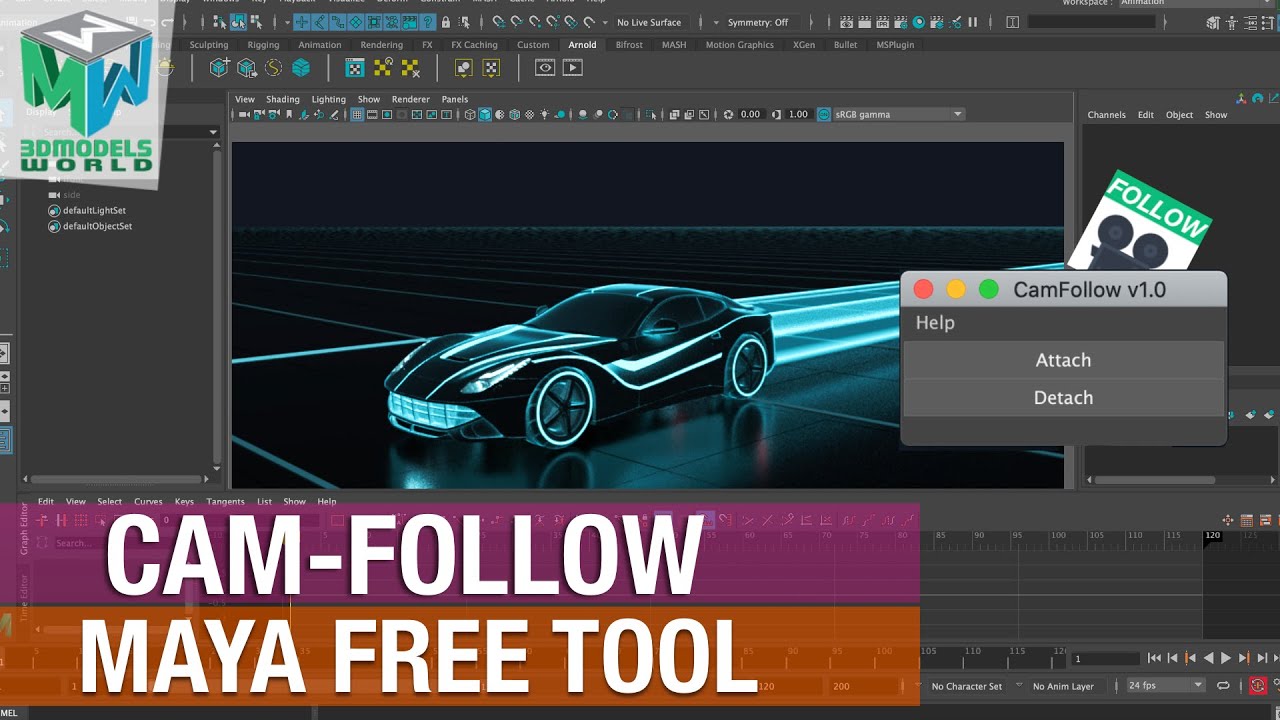Click the isolate select icon in the panel toolbar
Image resolution: width=1280 pixels, height=720 pixels.
(649, 114)
